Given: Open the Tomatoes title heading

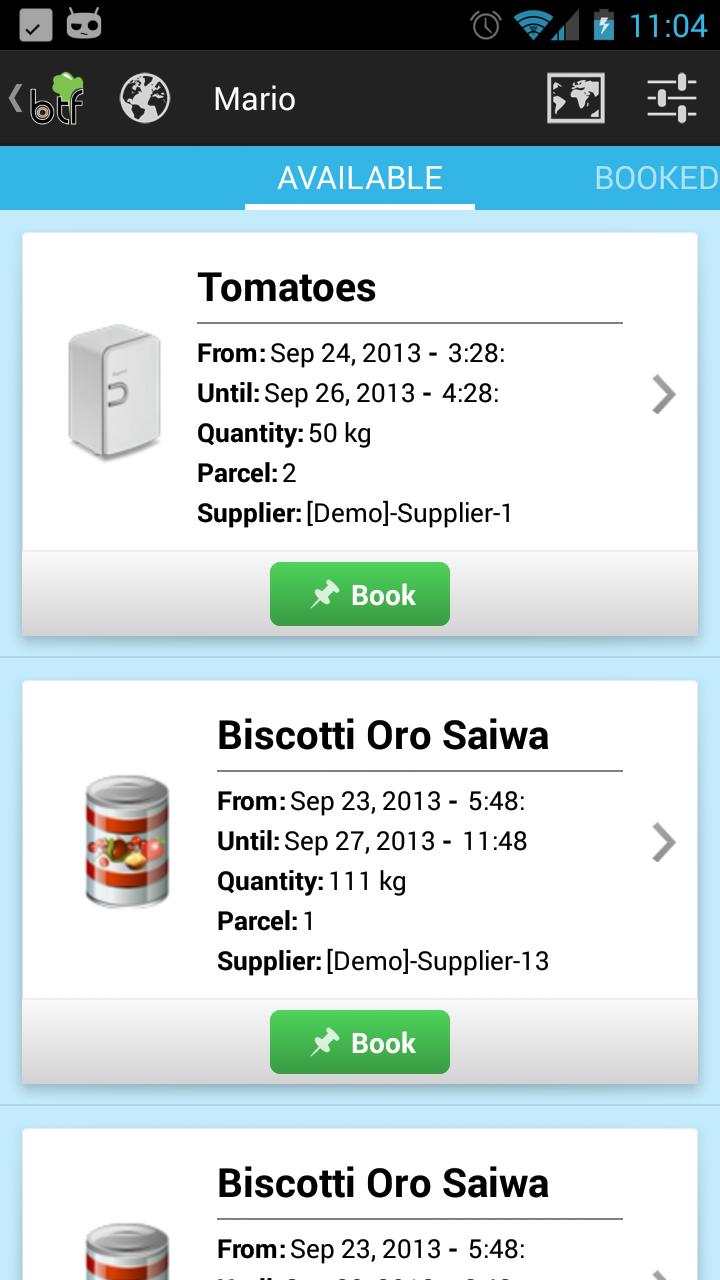Looking at the screenshot, I should click(287, 287).
